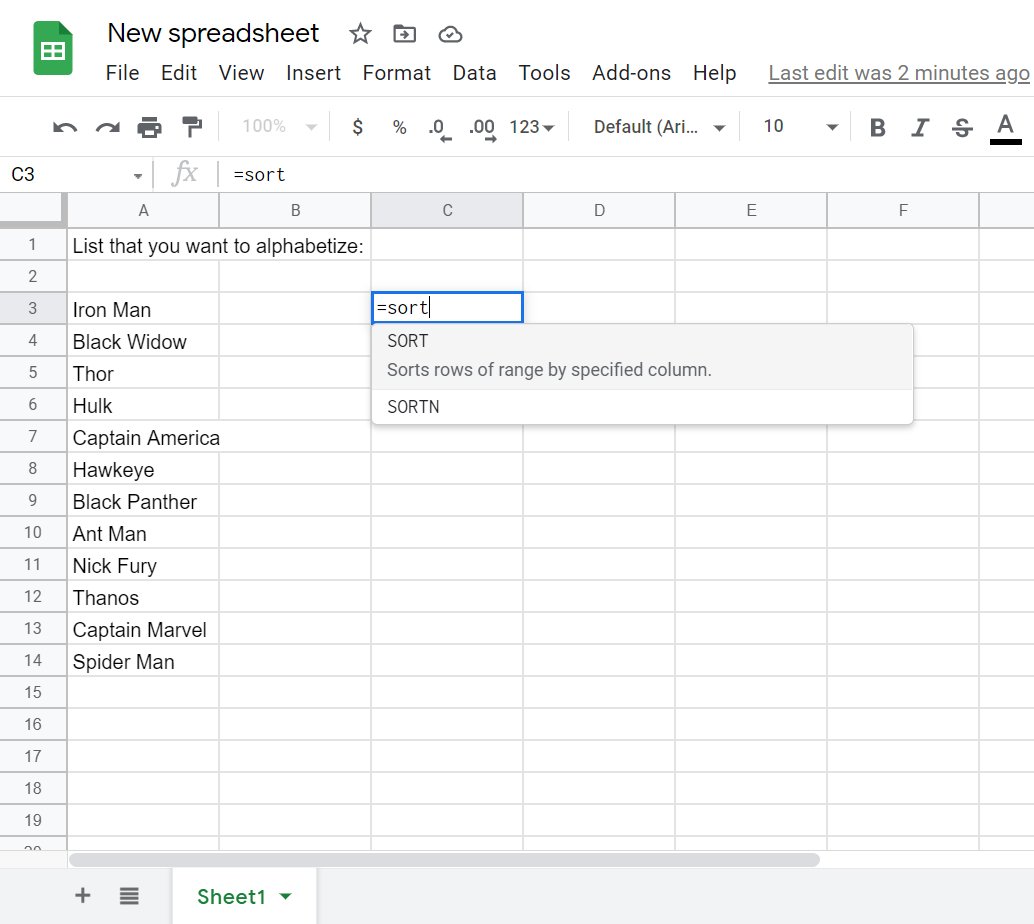1034x924 pixels.
Task: Click the horizontal scrollbar
Action: pos(444,860)
